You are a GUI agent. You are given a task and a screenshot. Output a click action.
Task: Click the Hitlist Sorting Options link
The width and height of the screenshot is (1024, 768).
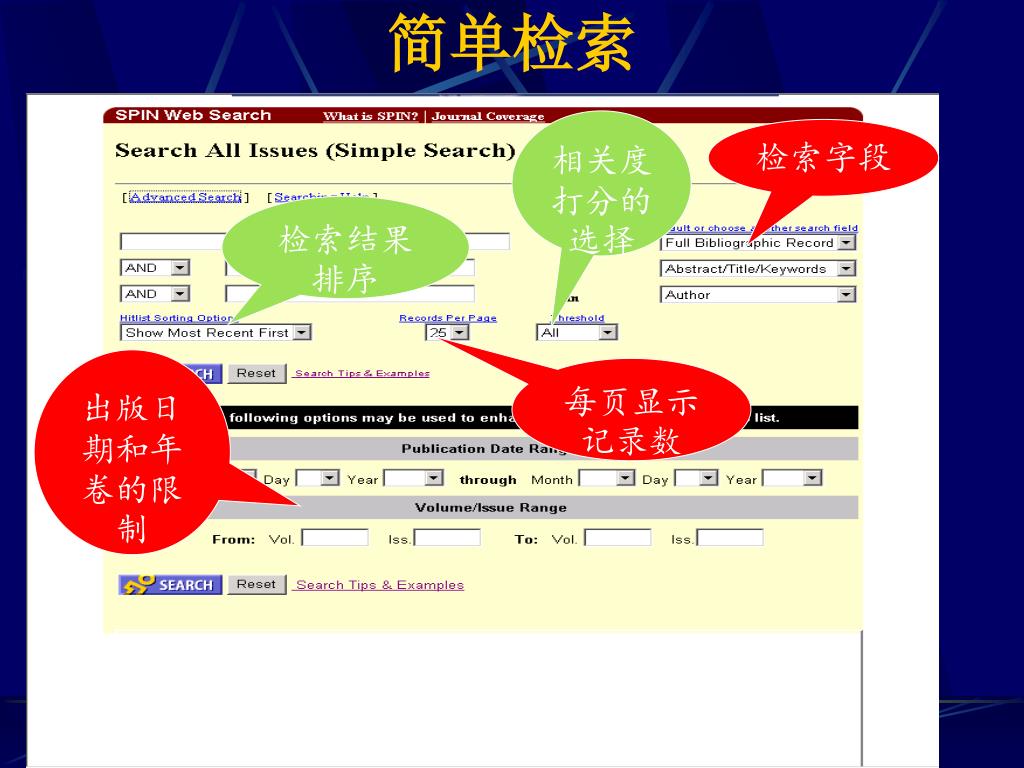[176, 318]
